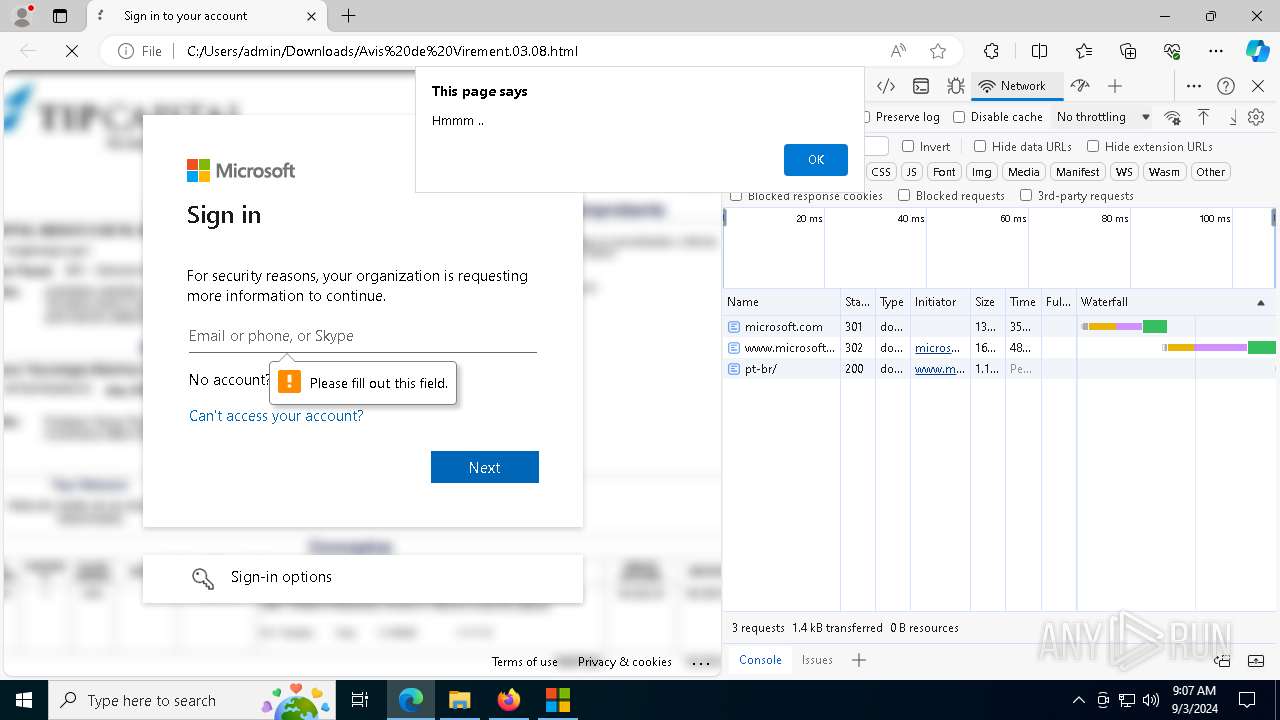Check the Invert filter checkbox
This screenshot has width=1280, height=720.
[x=908, y=146]
